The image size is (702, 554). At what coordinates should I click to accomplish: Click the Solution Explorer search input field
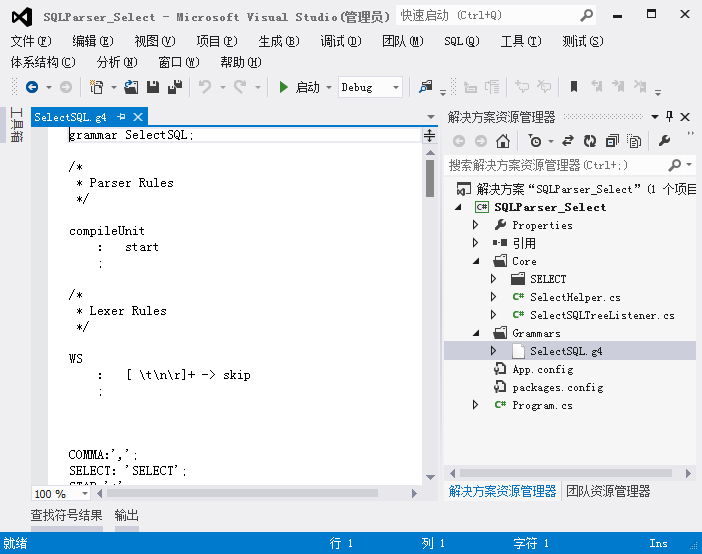(555, 165)
